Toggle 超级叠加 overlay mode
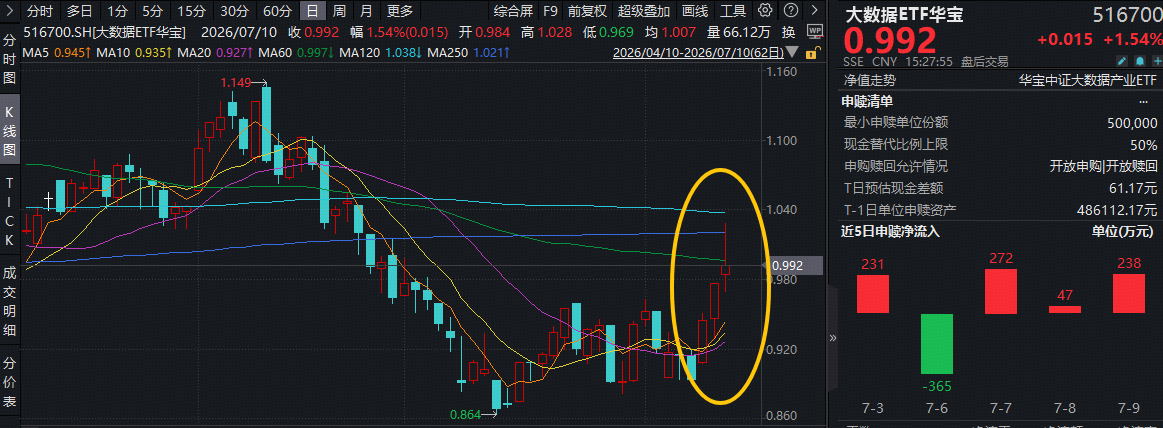This screenshot has height=428, width=1163. tap(644, 10)
